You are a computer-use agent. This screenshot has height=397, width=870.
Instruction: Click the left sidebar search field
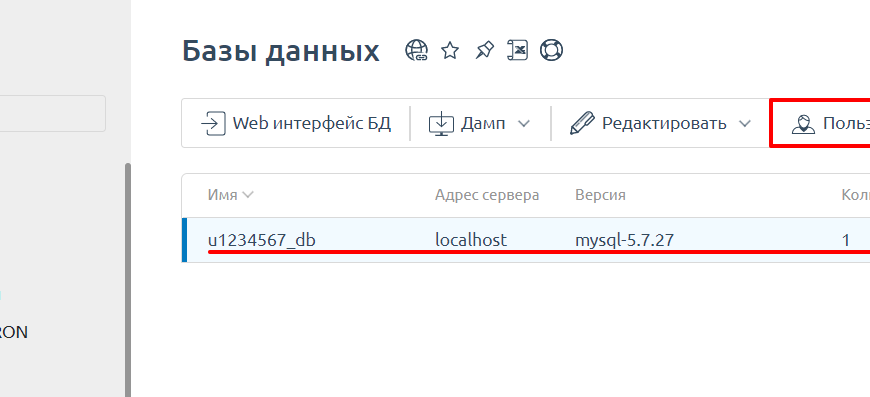(x=53, y=114)
